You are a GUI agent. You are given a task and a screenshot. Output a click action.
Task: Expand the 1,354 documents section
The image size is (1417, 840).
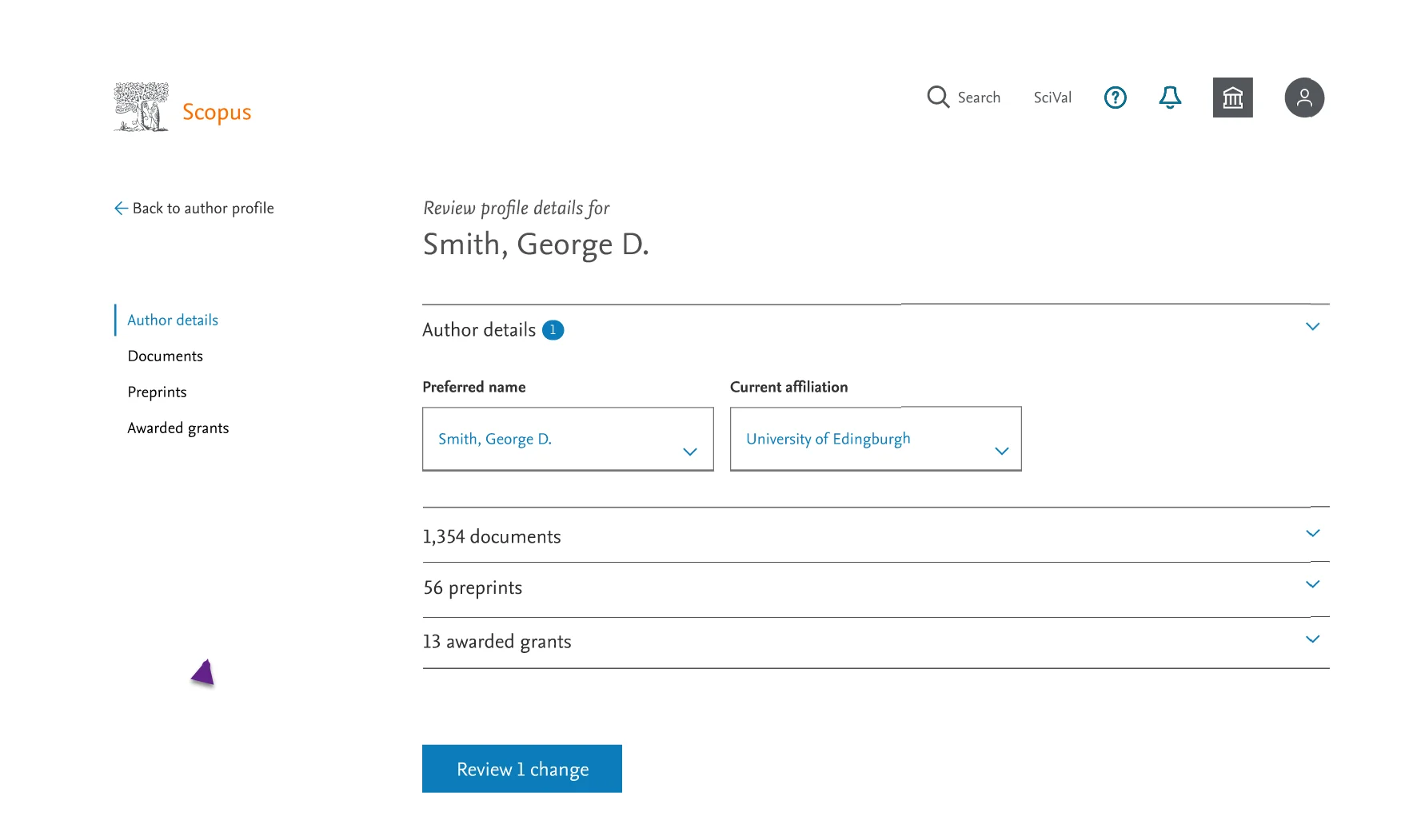[x=1312, y=533]
